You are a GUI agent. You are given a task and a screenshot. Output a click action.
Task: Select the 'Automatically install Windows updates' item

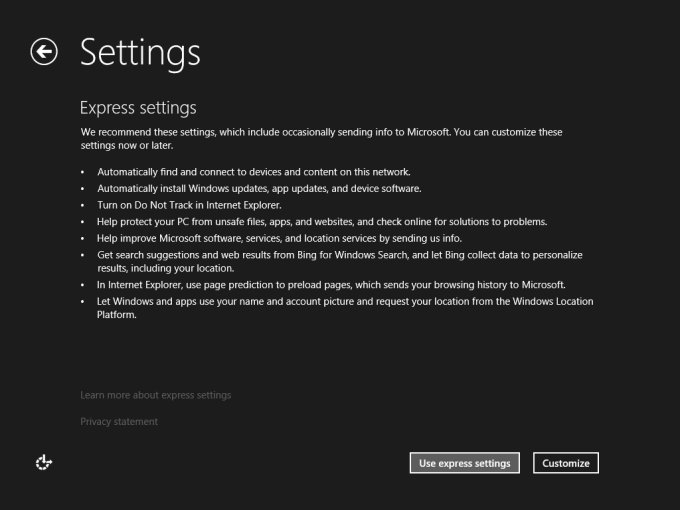[x=259, y=188]
